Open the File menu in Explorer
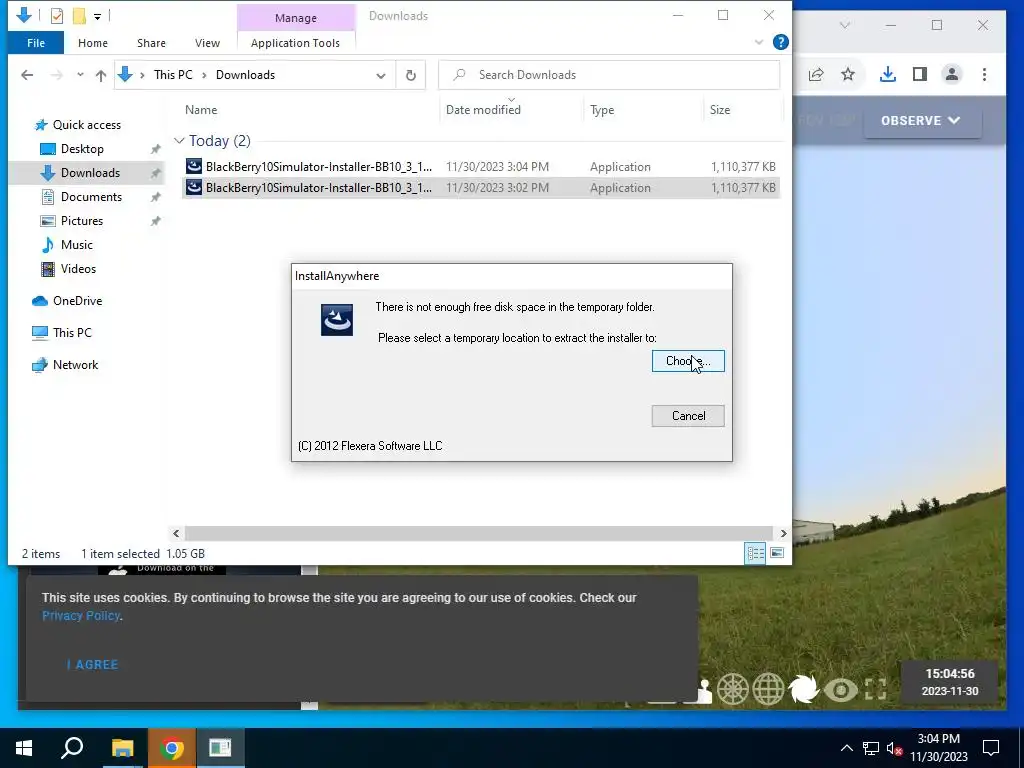 pos(36,43)
